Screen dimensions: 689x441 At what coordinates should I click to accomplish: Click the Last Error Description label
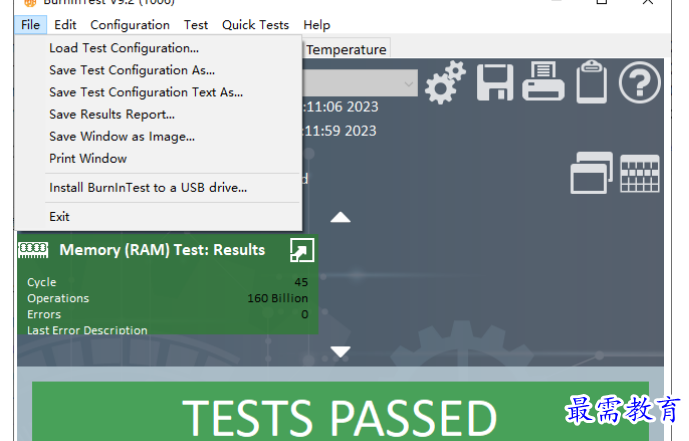(x=87, y=330)
